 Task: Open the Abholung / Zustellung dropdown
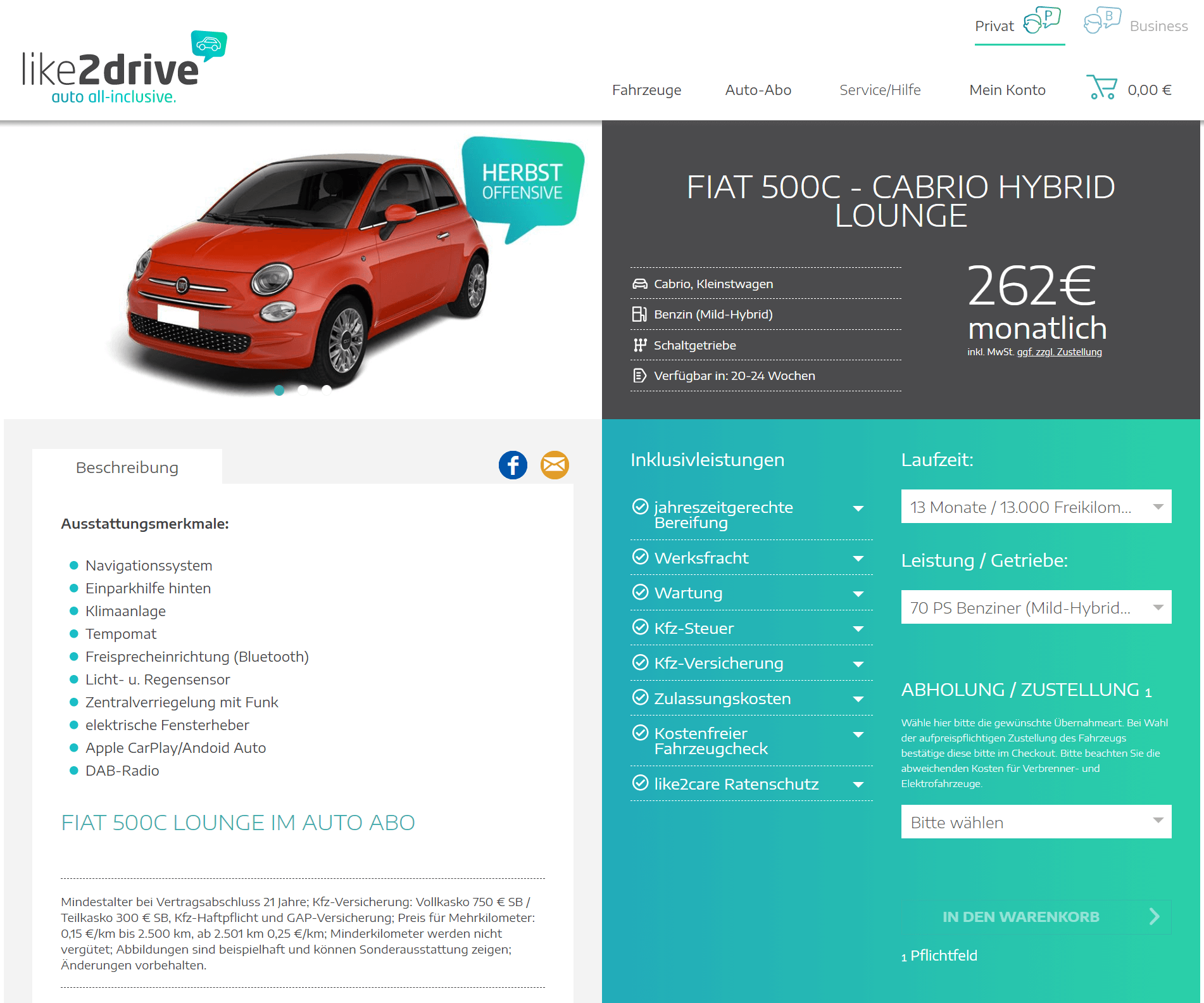click(1036, 822)
